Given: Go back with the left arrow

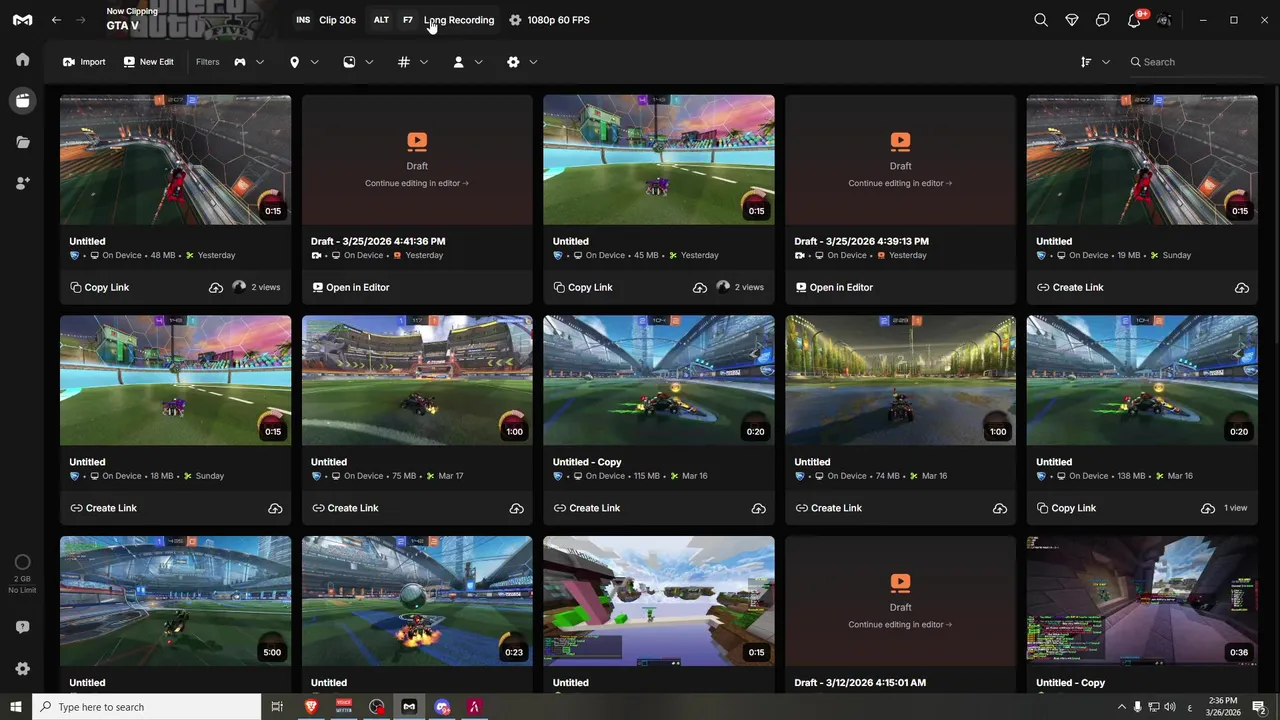Looking at the screenshot, I should click(x=57, y=20).
